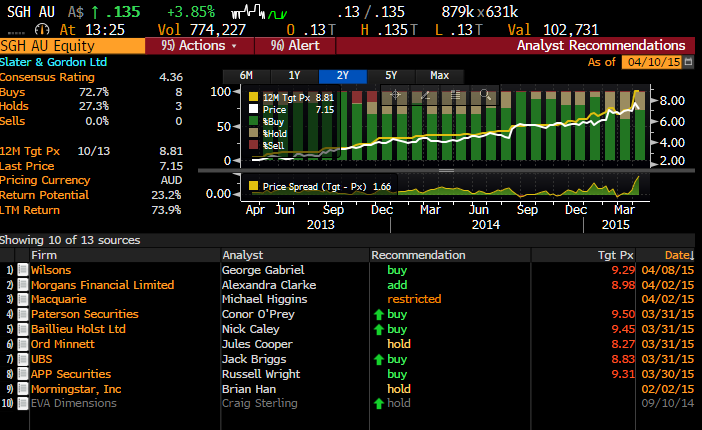Grab the splitter handle between chart panels

tap(446, 171)
